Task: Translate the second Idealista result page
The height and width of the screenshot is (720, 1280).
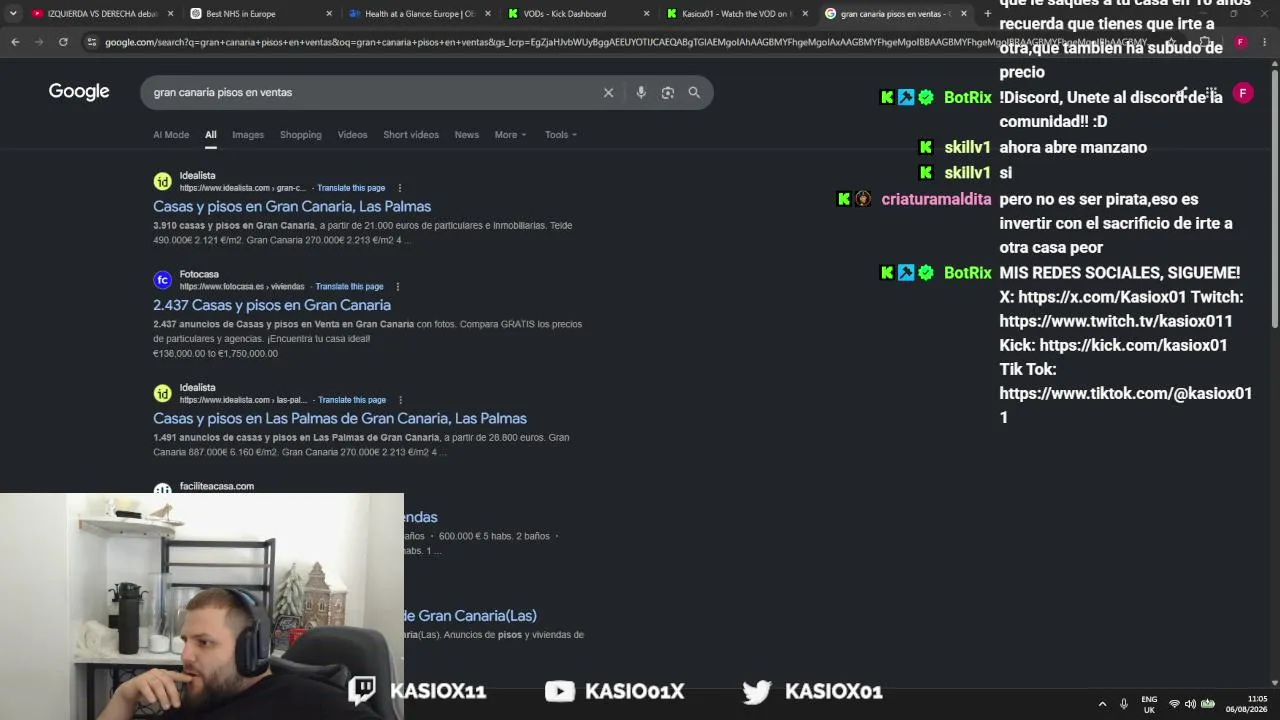Action: tap(352, 400)
